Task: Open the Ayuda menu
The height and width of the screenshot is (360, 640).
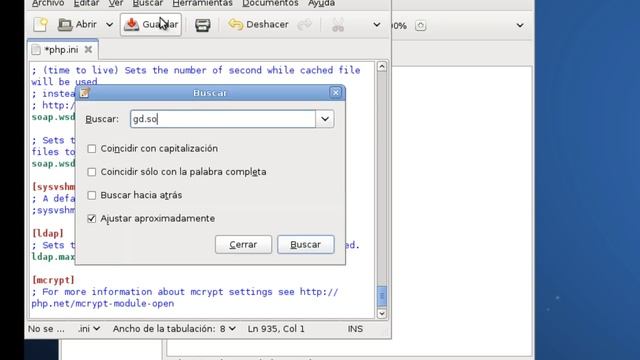Action: click(x=321, y=3)
